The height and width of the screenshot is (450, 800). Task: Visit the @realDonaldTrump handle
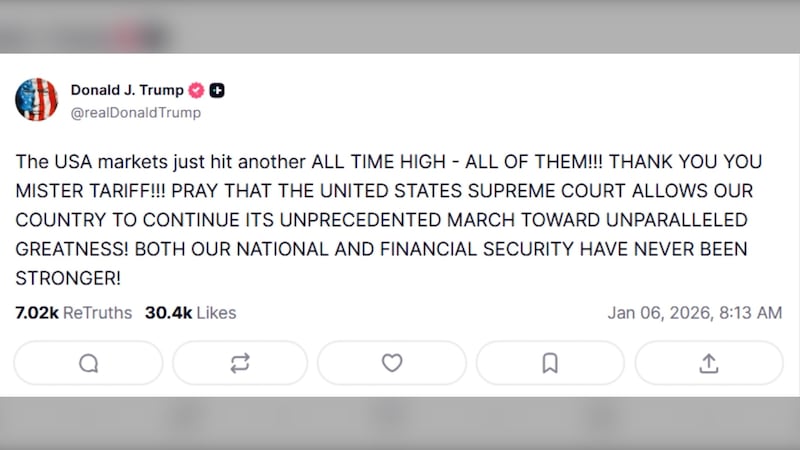(x=135, y=112)
